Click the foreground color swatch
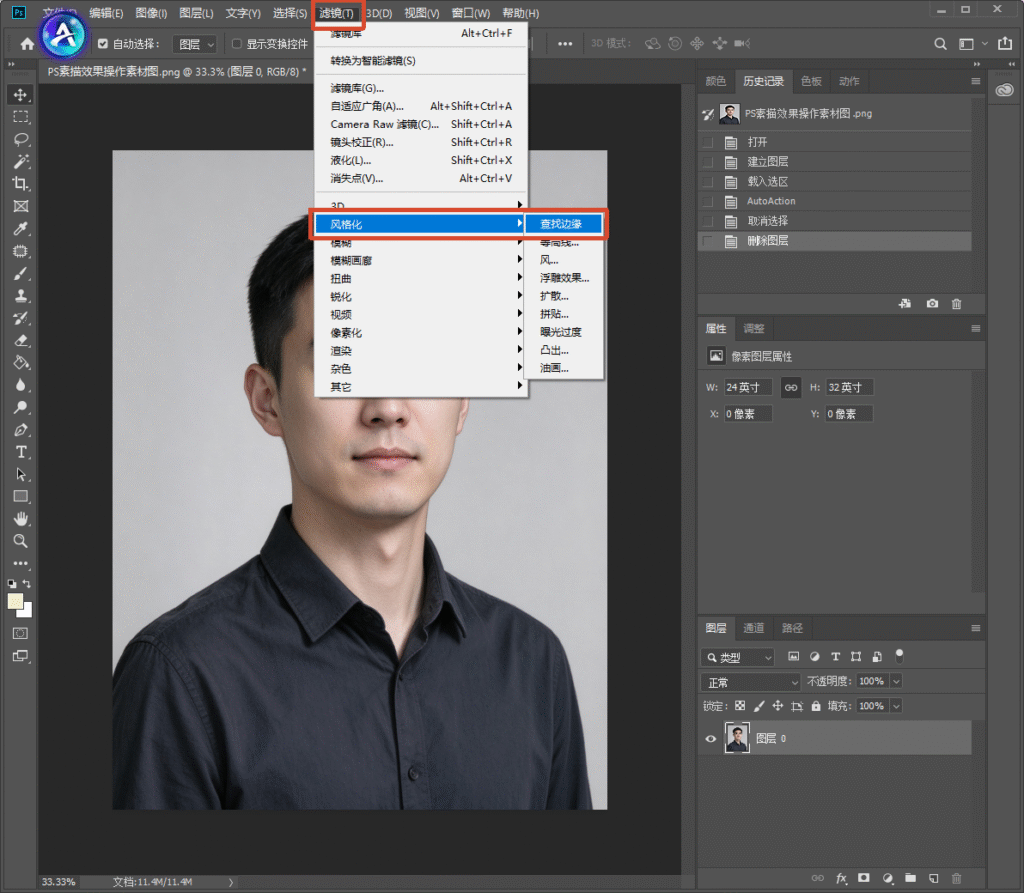Viewport: 1024px width, 893px height. click(14, 601)
